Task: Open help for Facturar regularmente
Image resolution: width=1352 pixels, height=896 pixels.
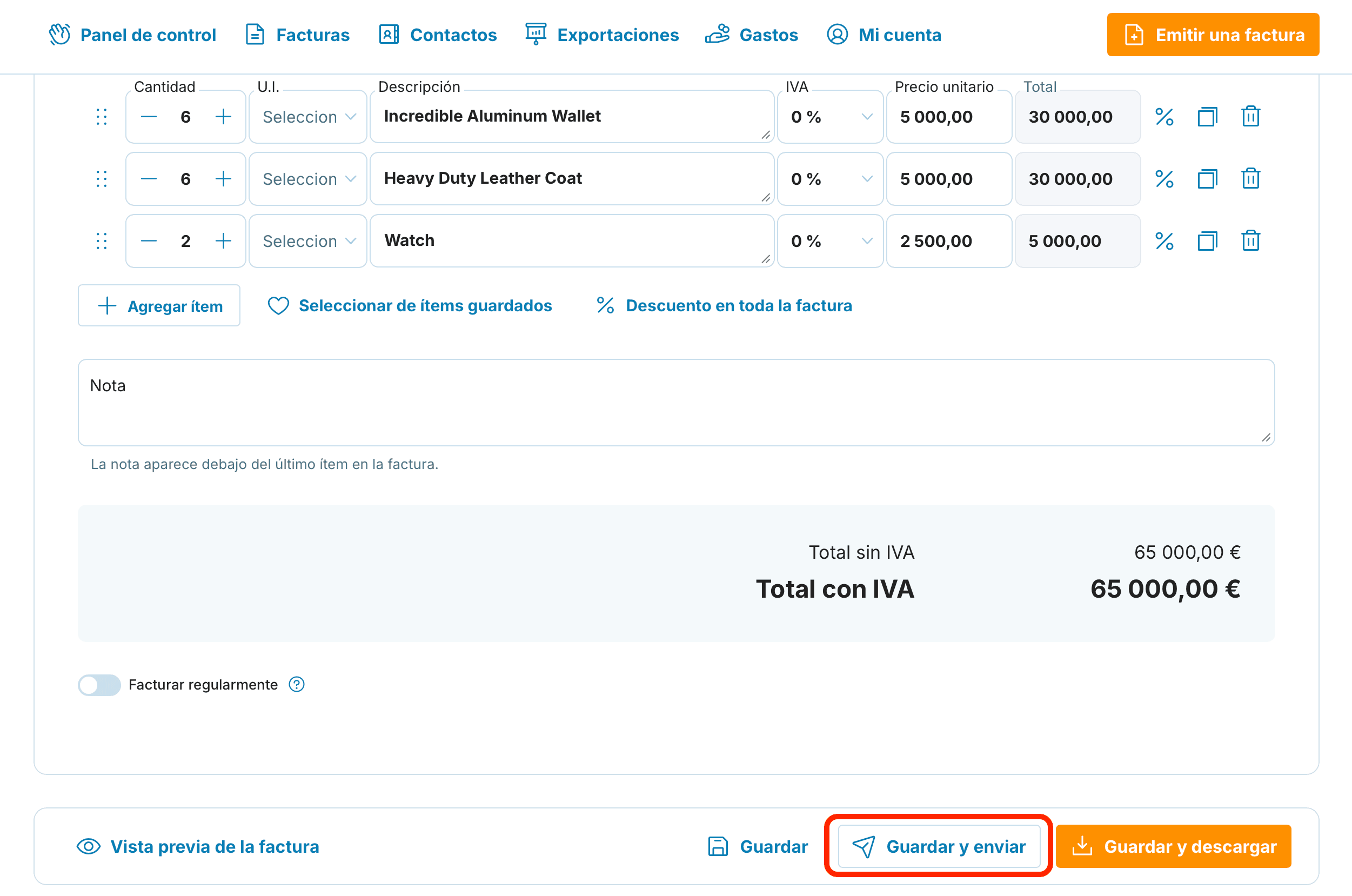Action: coord(297,684)
